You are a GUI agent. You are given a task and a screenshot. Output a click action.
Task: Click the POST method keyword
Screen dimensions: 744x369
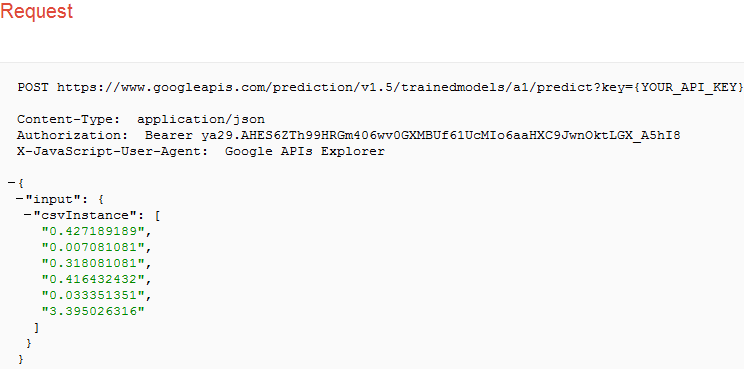point(33,87)
